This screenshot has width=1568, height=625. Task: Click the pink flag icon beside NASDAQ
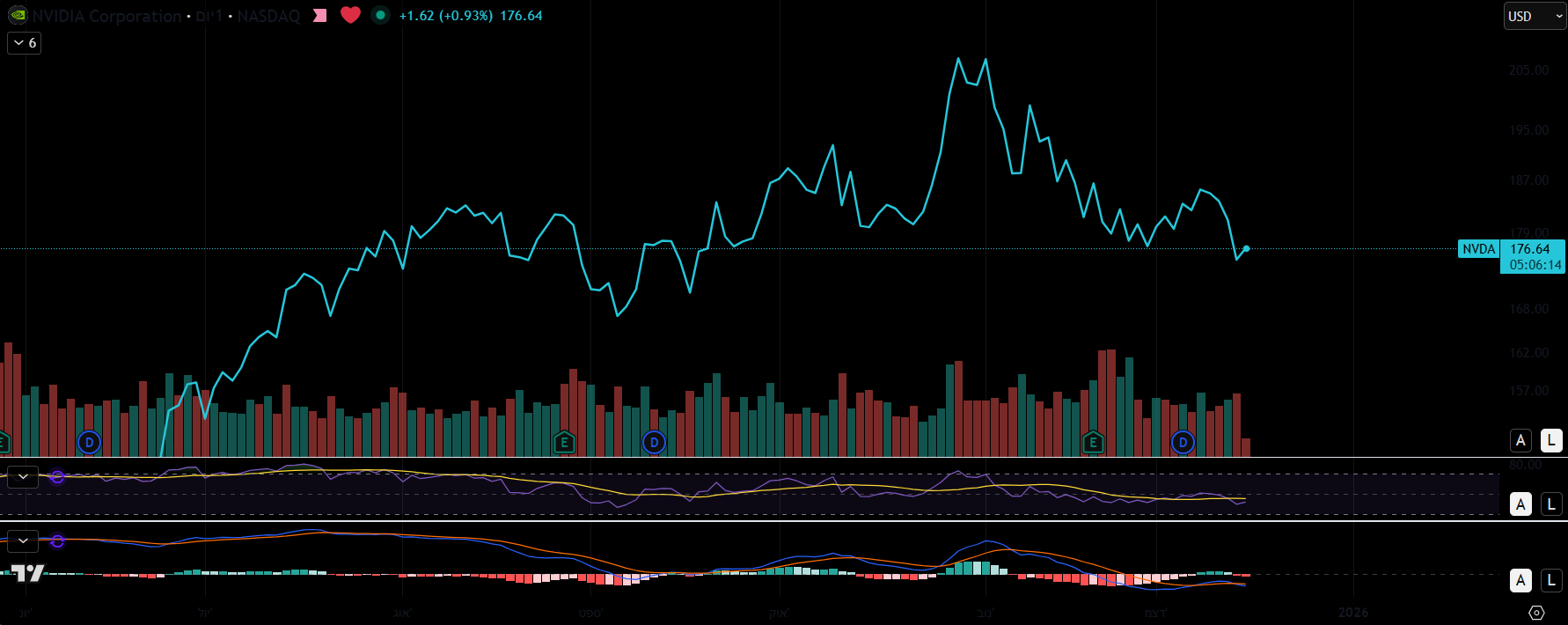pyautogui.click(x=320, y=16)
